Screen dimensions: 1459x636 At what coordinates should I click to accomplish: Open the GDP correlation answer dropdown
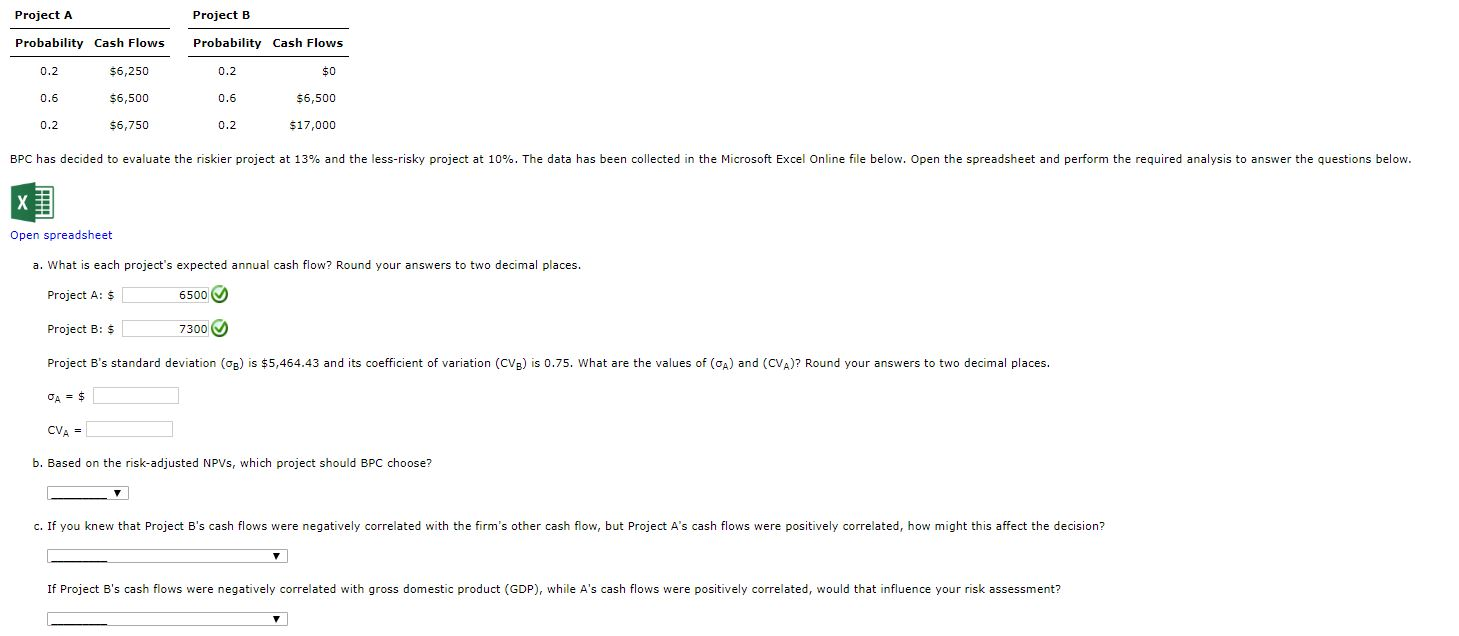[x=167, y=618]
